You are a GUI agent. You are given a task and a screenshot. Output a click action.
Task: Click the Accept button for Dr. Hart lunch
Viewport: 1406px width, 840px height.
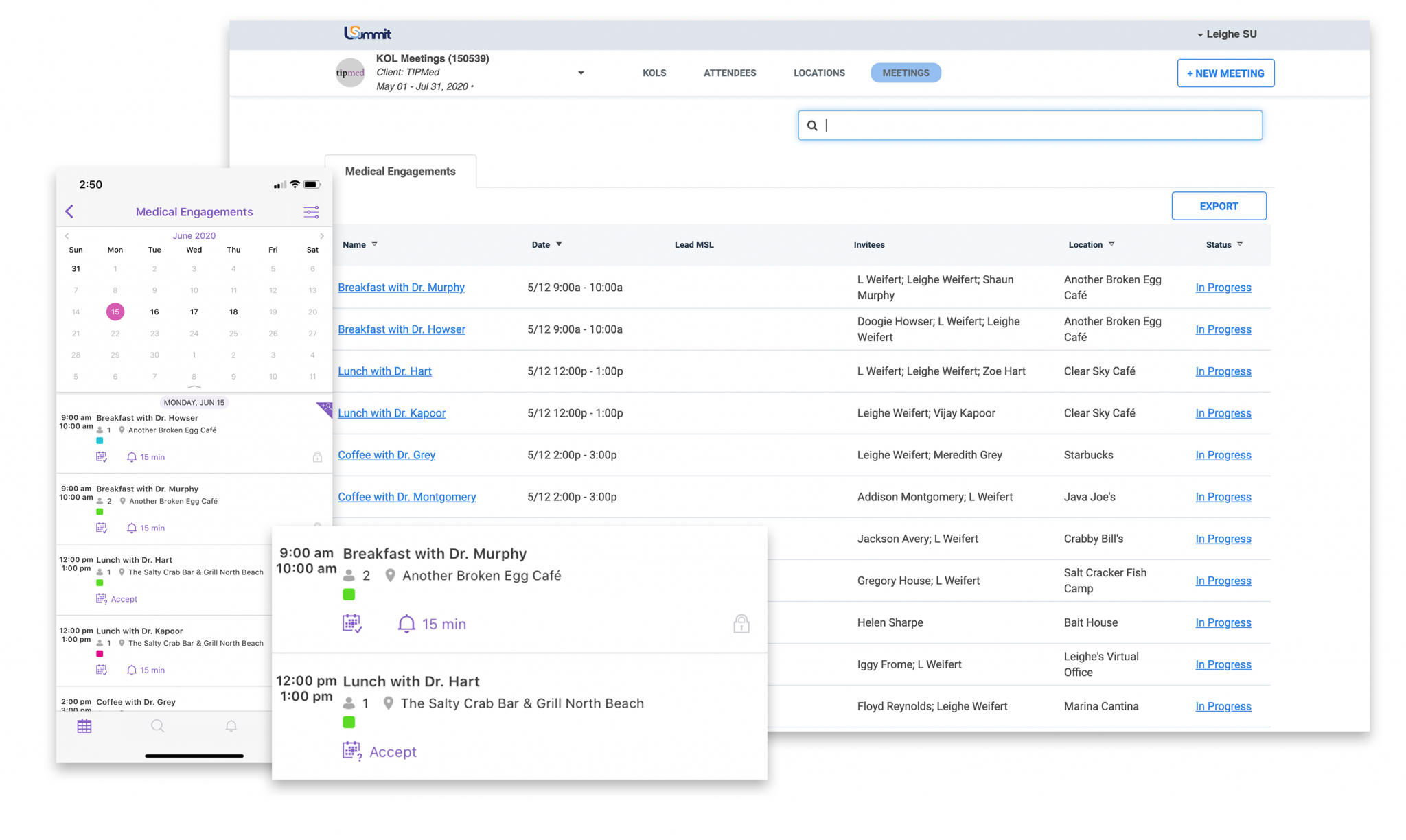pyautogui.click(x=392, y=751)
